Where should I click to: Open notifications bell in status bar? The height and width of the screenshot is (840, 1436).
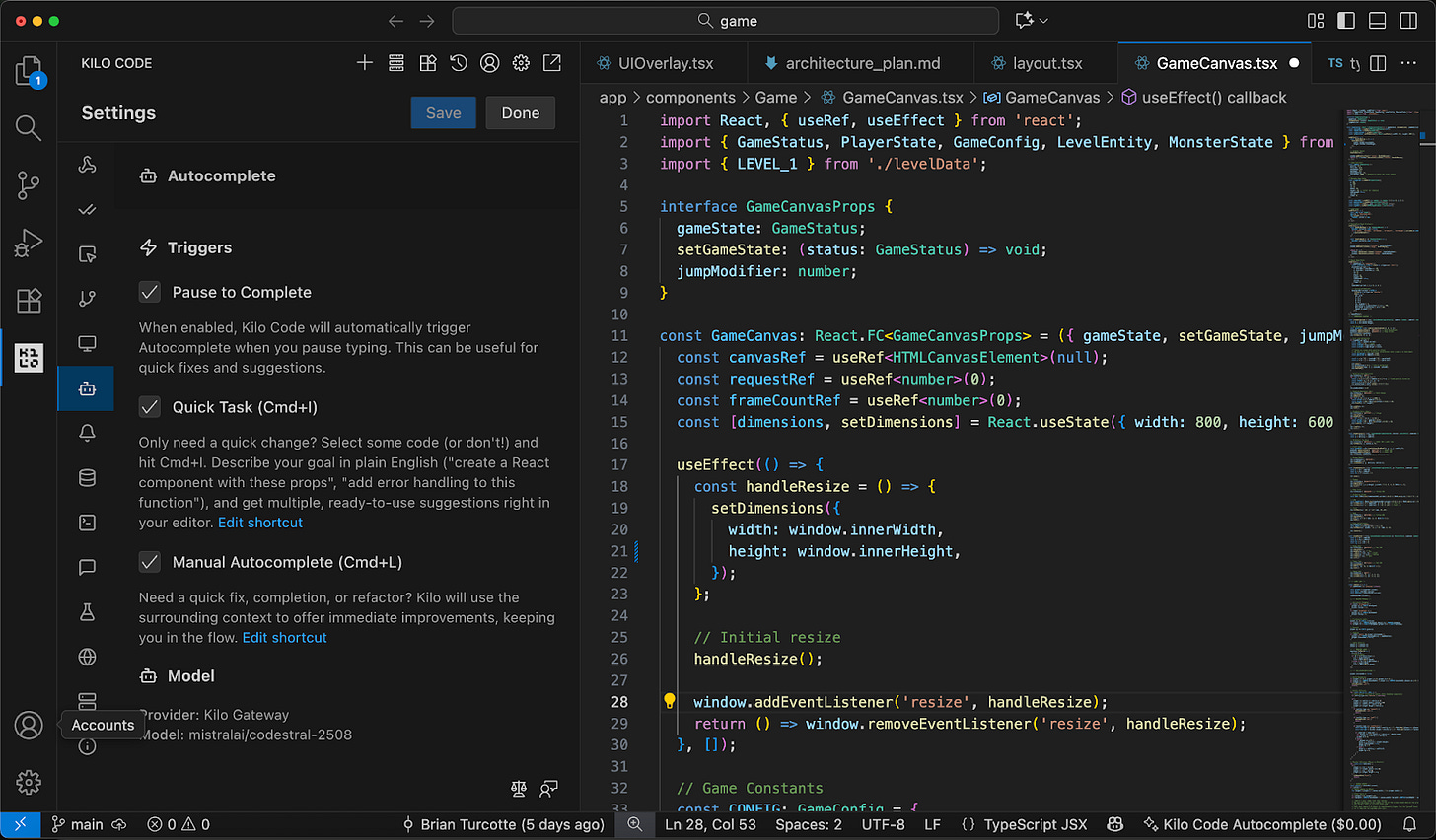tap(1410, 824)
